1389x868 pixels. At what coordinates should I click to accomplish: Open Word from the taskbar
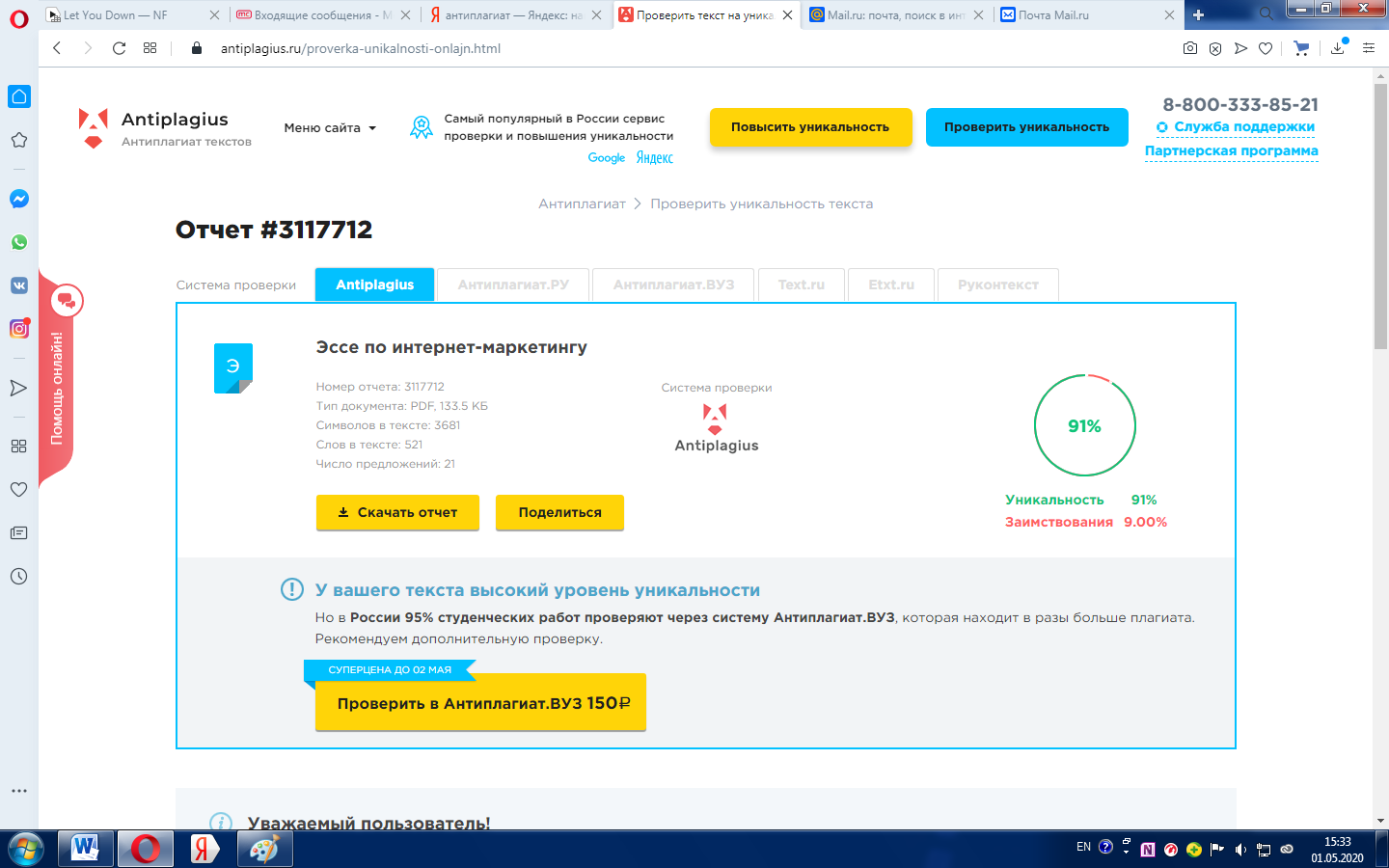86,849
